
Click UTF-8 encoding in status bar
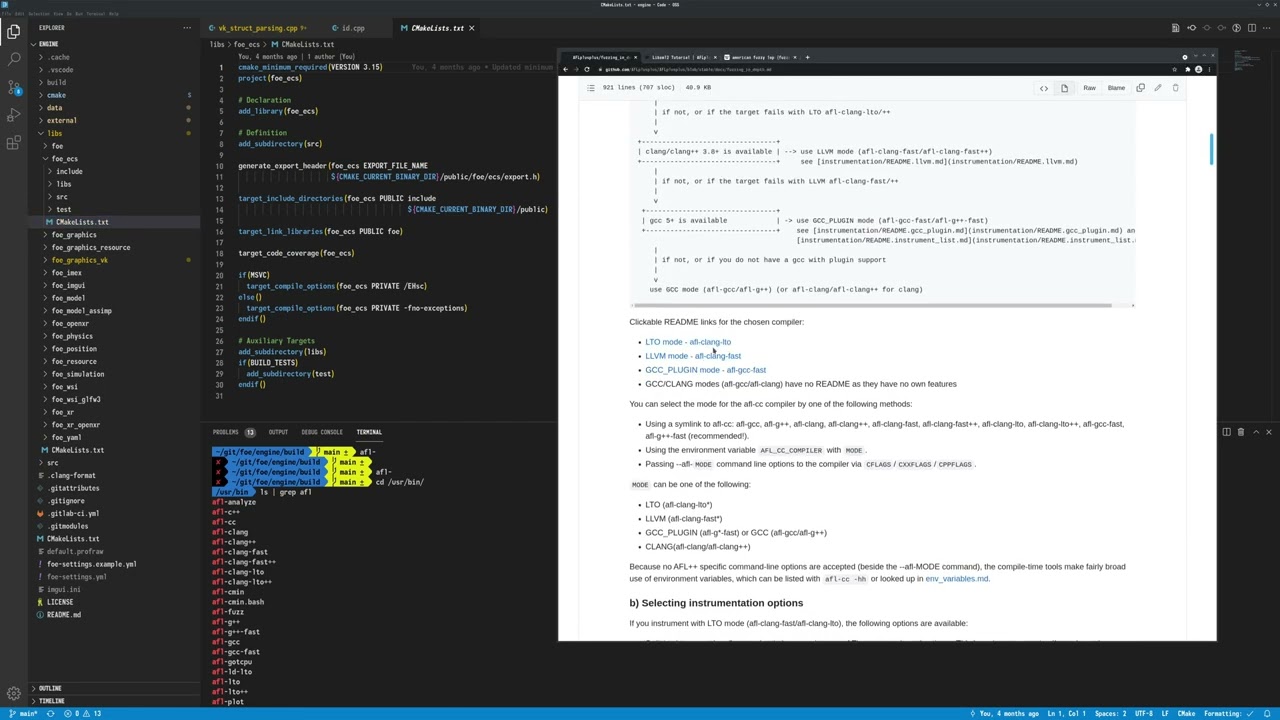[x=1144, y=713]
